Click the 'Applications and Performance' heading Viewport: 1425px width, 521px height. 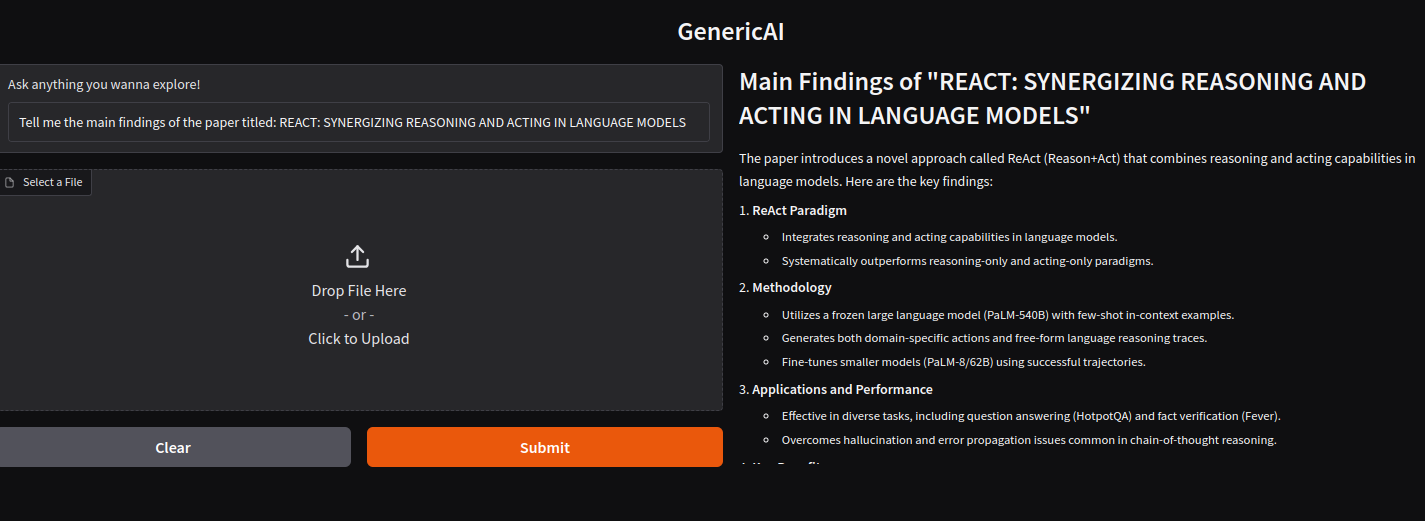[842, 389]
